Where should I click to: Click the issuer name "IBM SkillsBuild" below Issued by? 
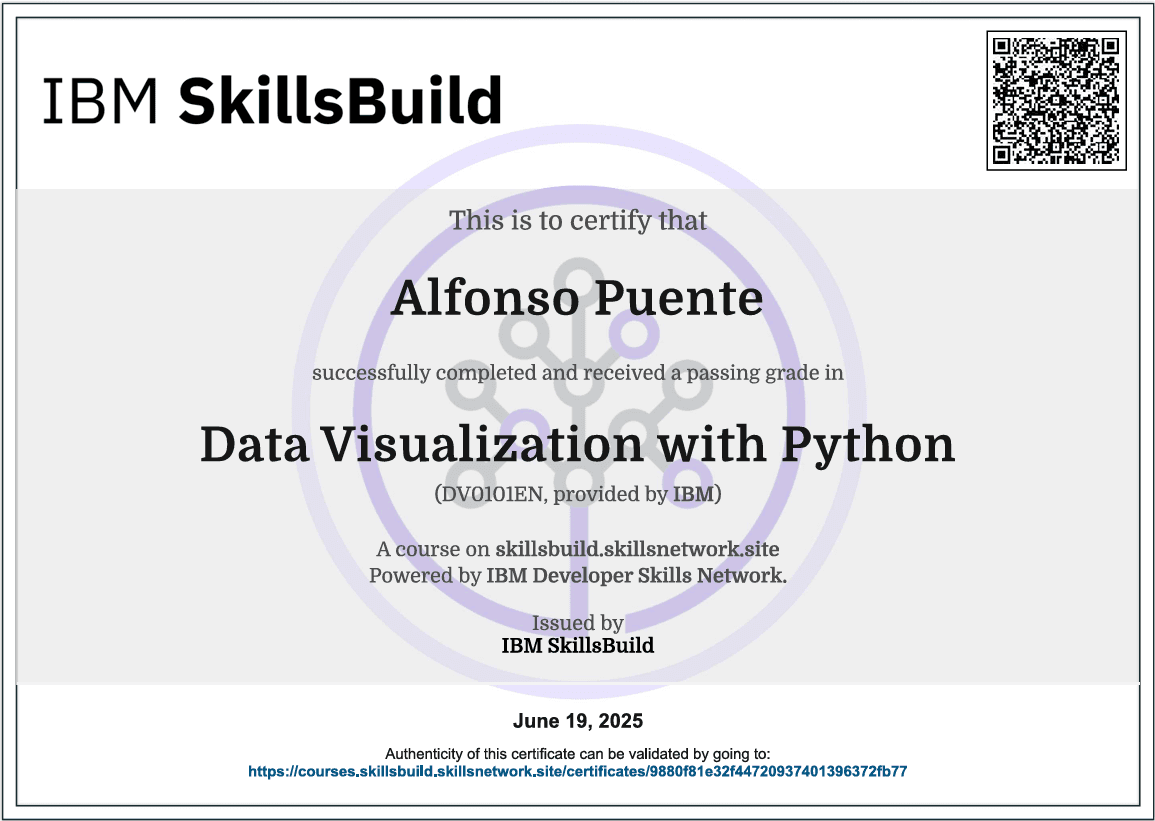tap(578, 646)
